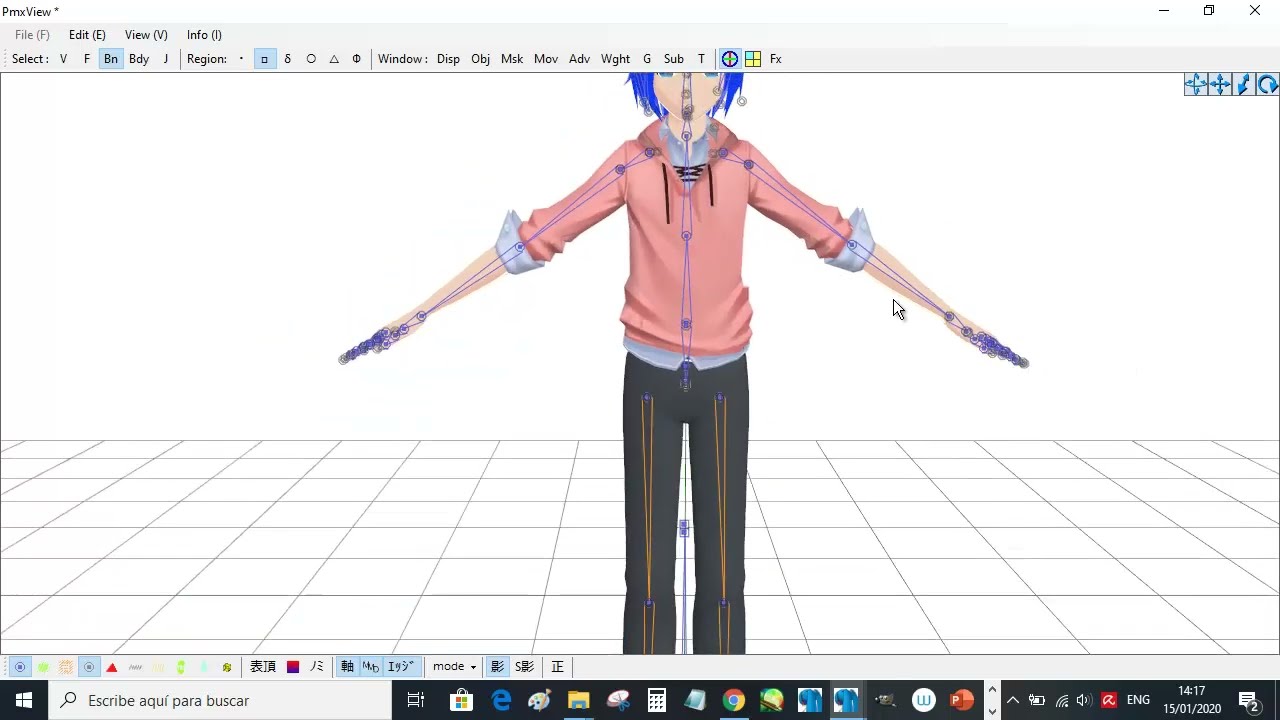This screenshot has width=1280, height=720.
Task: Open the Windows Start menu
Action: click(x=24, y=700)
